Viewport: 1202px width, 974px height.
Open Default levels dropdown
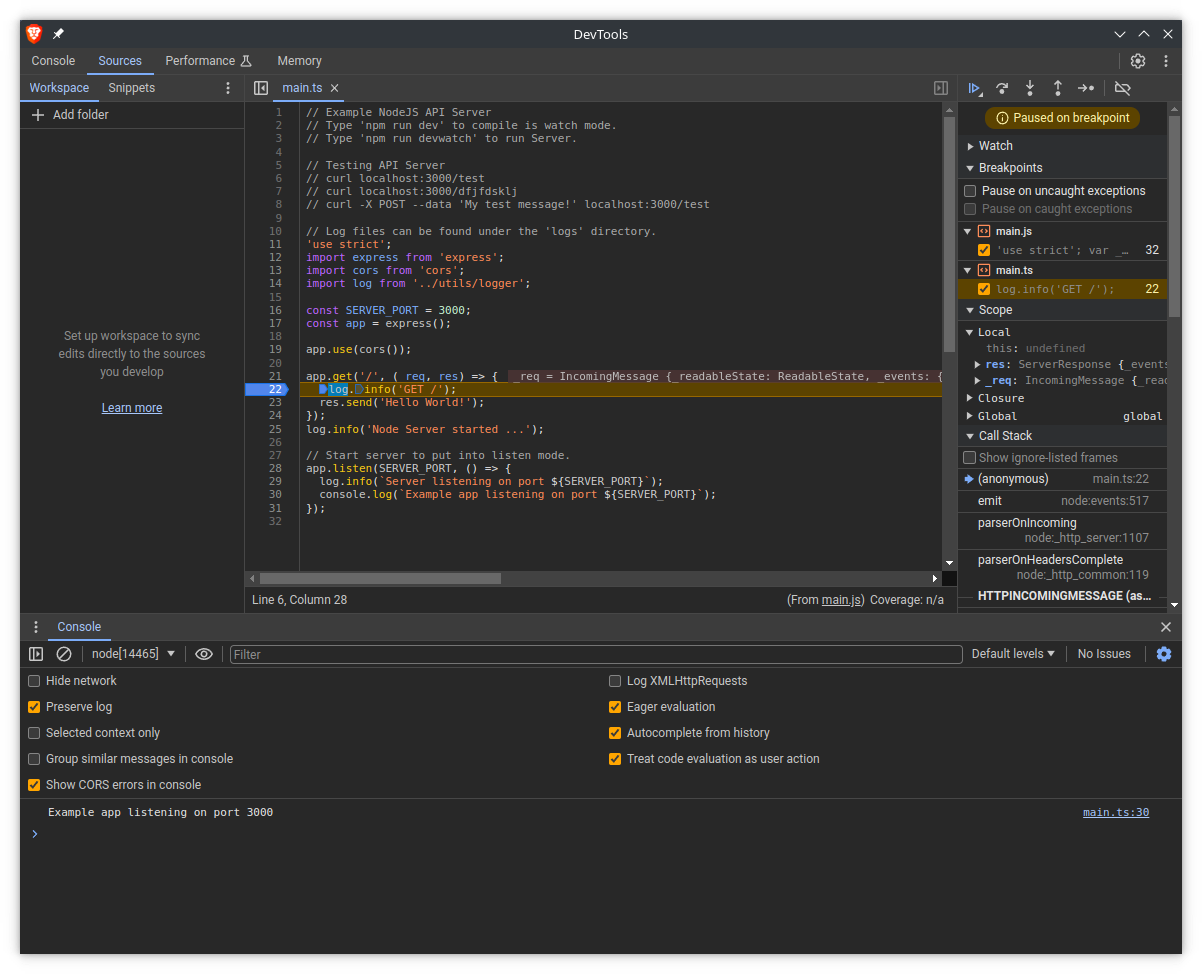1013,654
